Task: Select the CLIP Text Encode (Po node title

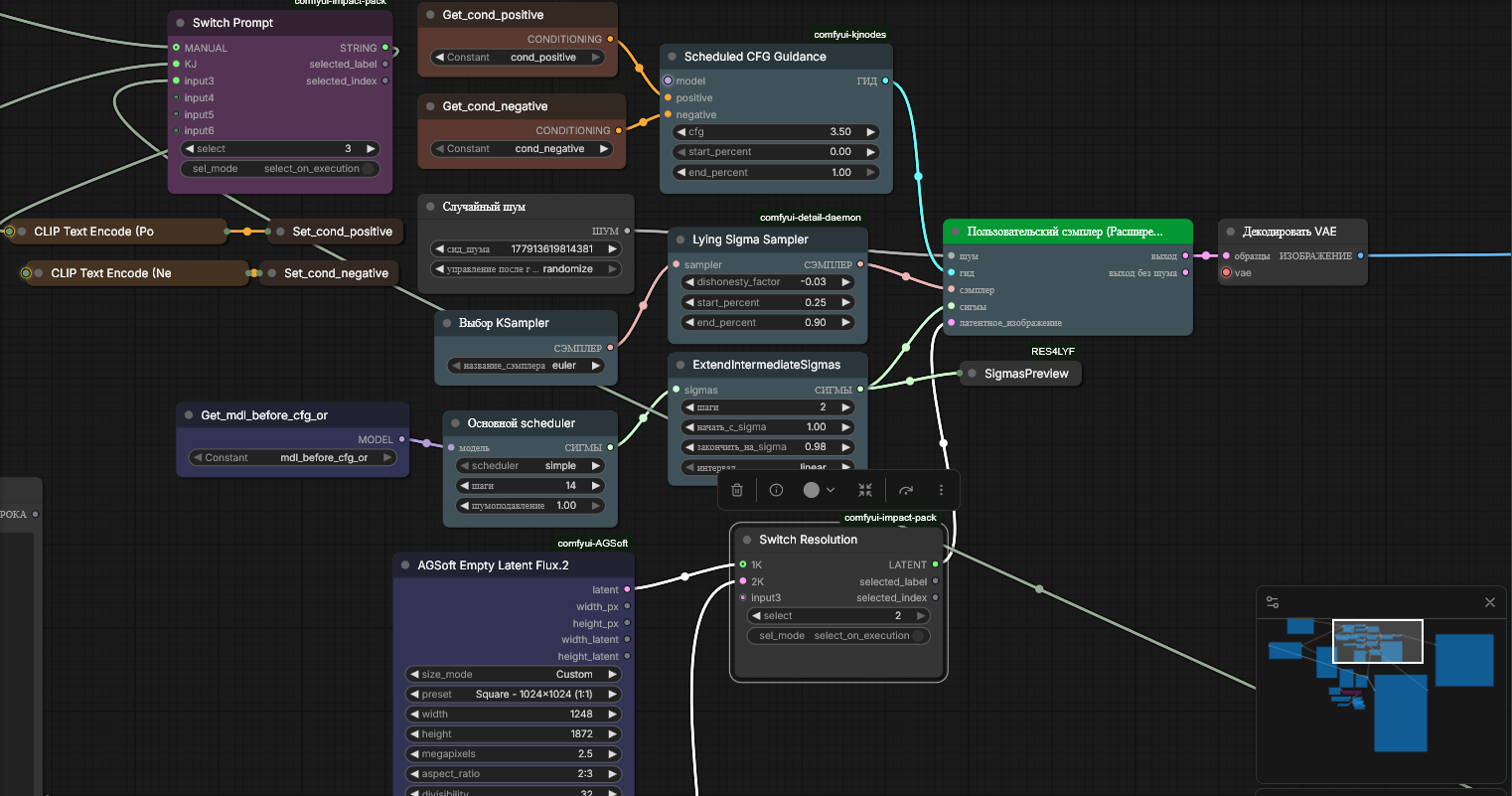Action: 94,232
